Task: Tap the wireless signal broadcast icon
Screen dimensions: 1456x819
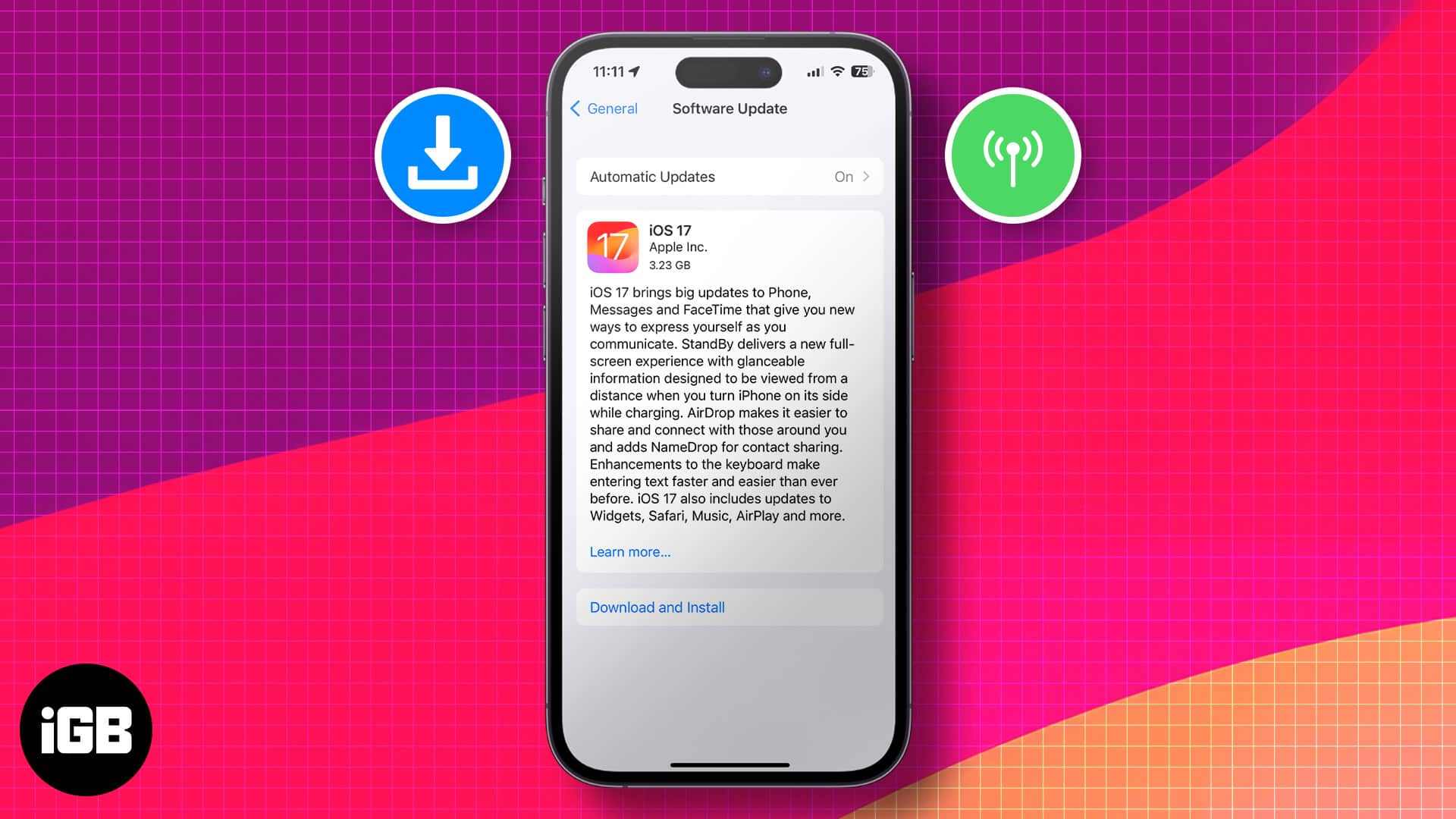Action: pos(1013,155)
